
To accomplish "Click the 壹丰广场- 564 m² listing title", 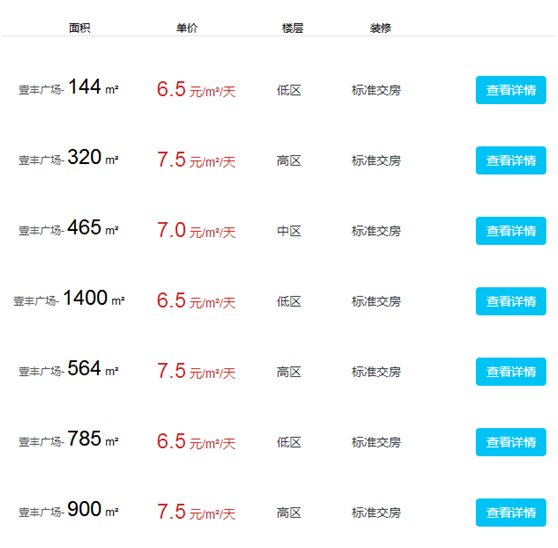I will [68, 369].
